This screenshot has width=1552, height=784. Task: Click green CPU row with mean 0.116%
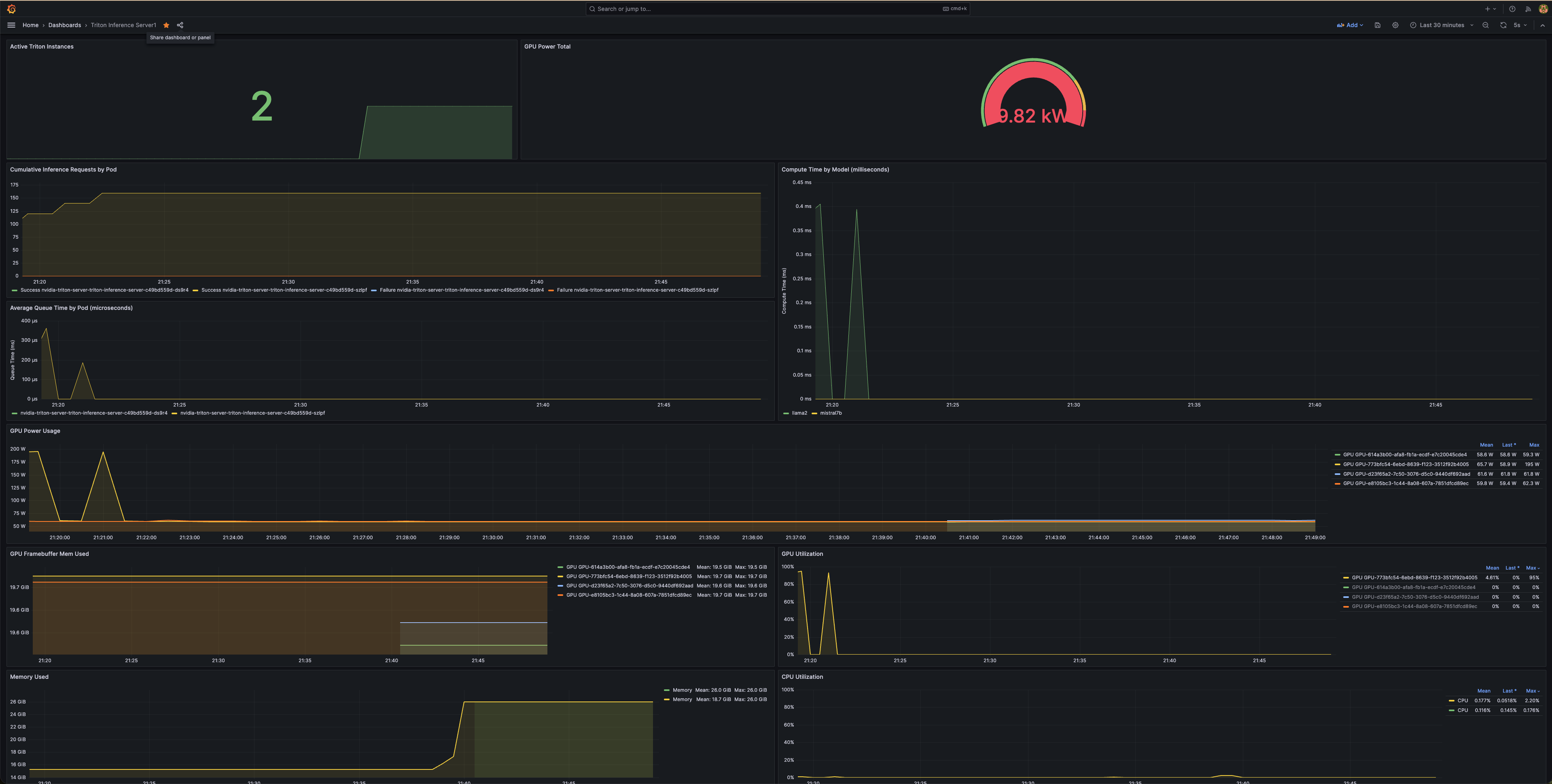pos(1494,710)
